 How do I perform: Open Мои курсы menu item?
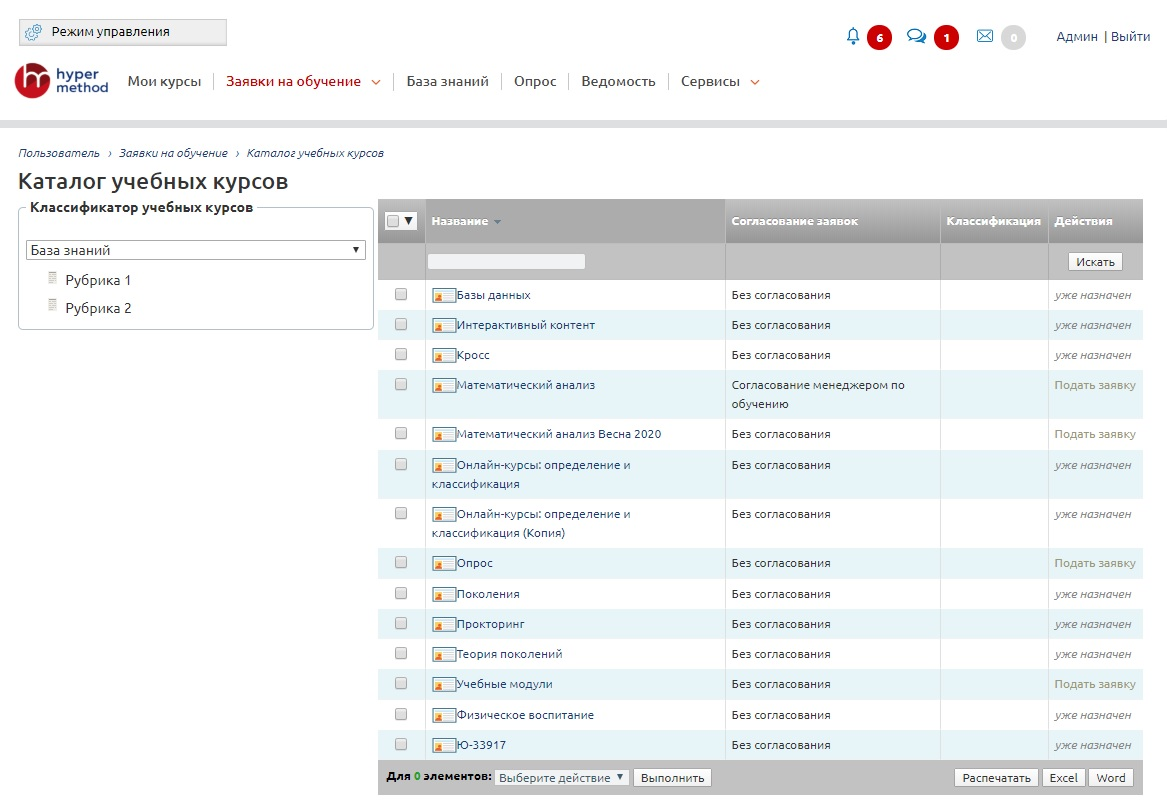click(x=164, y=81)
